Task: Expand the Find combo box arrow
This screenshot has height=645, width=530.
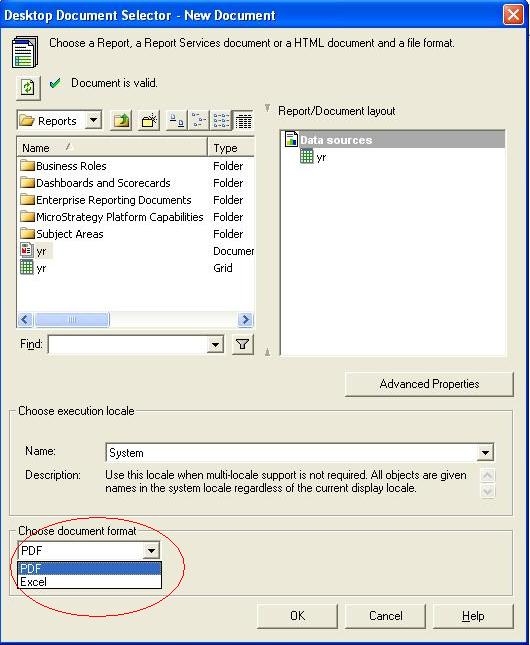Action: [215, 344]
